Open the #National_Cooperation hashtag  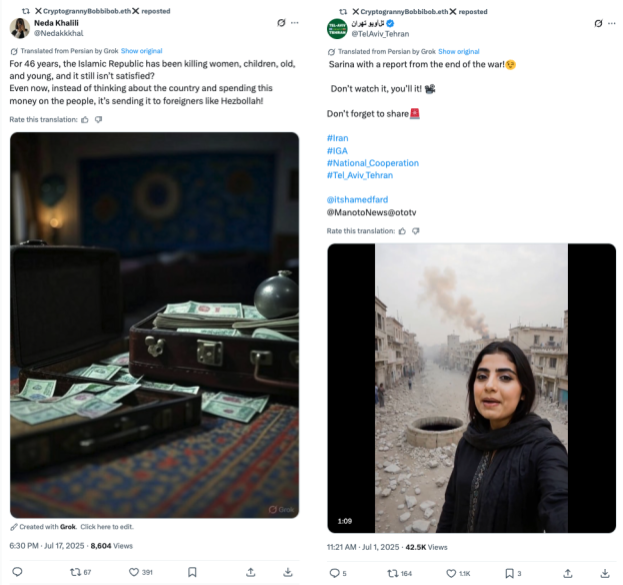tap(373, 163)
